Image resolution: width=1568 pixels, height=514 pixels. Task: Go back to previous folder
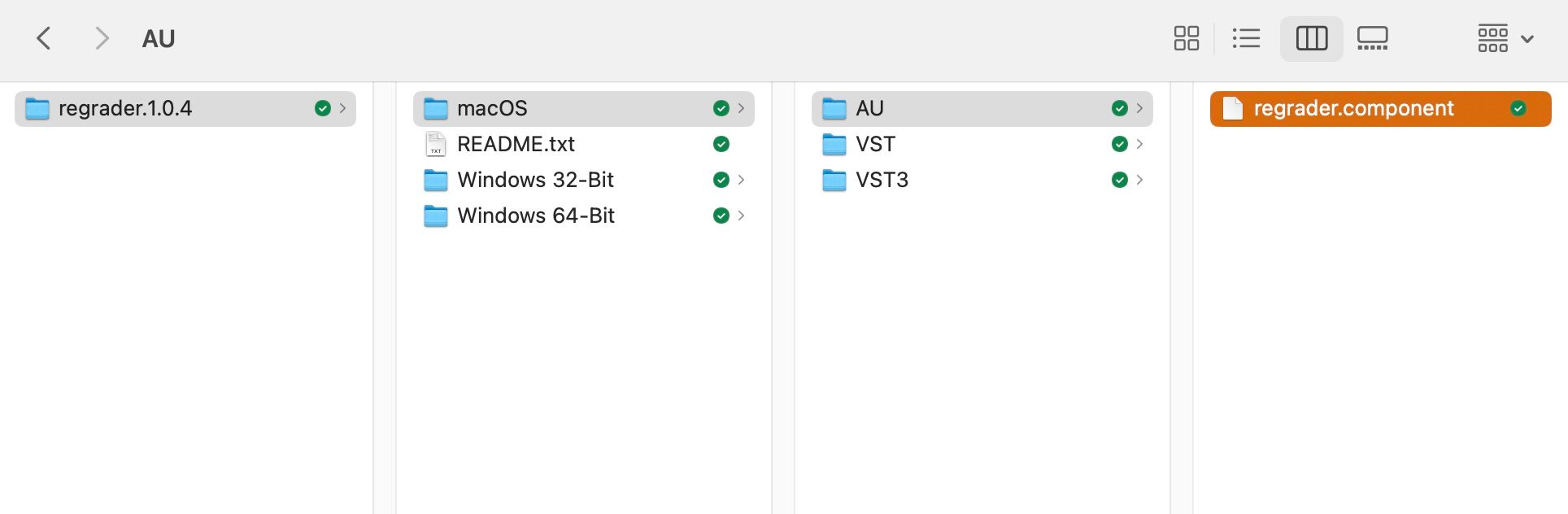click(44, 38)
